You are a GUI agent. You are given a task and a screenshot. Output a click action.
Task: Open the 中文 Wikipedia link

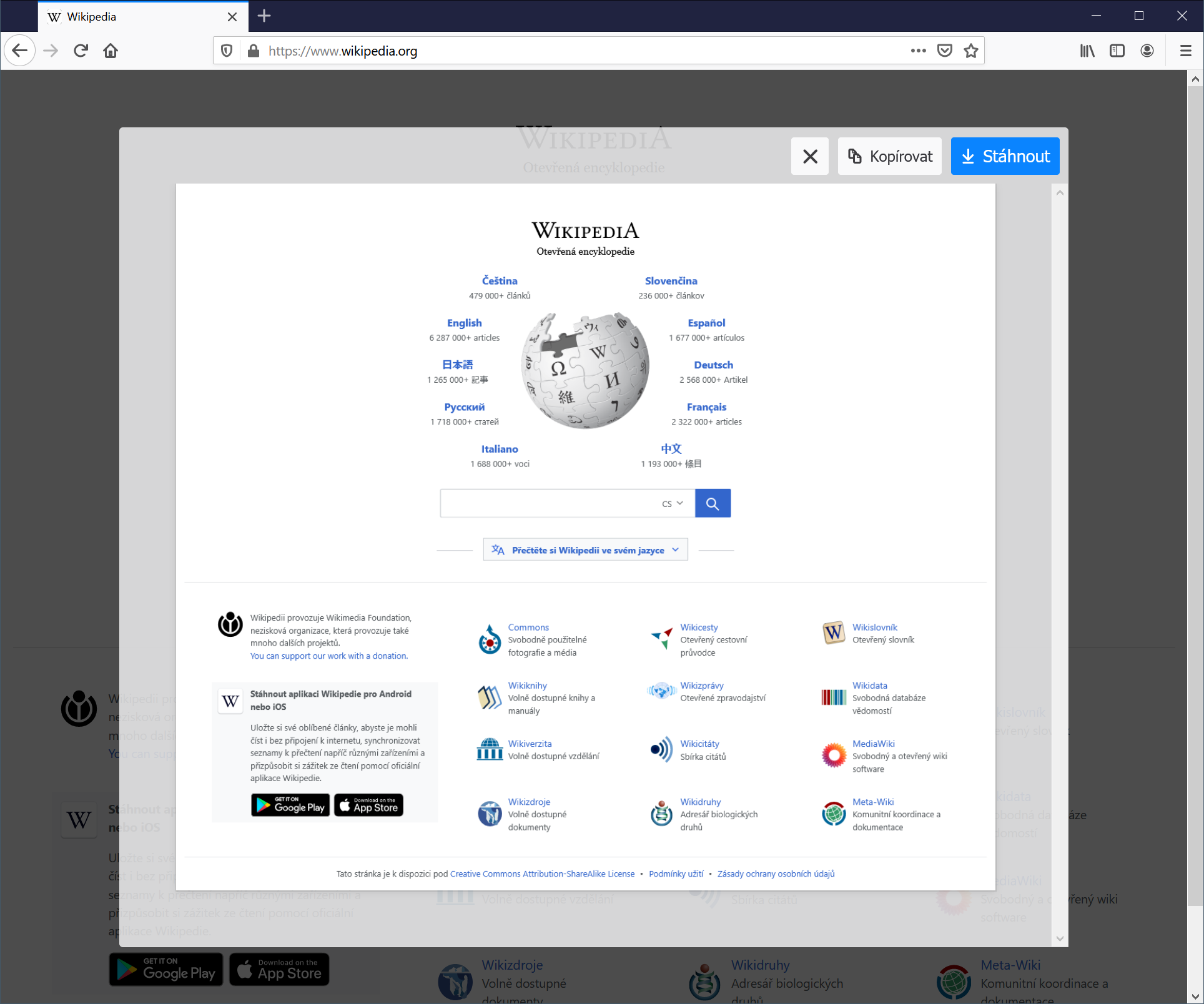671,449
